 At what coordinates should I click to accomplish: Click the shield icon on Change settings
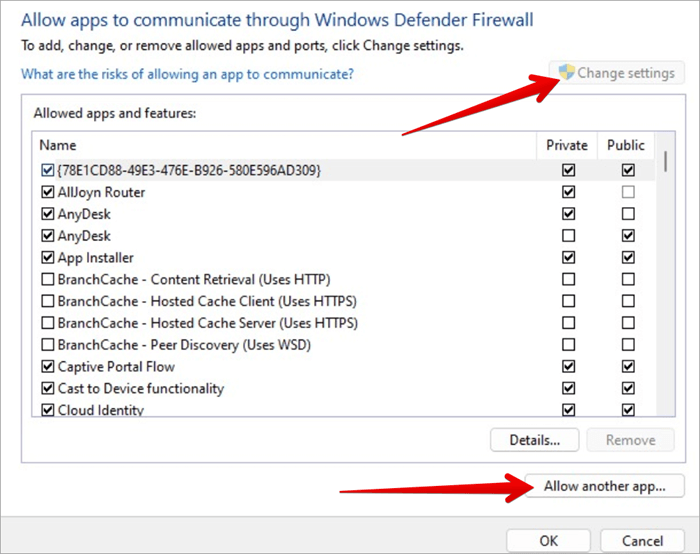pos(567,73)
